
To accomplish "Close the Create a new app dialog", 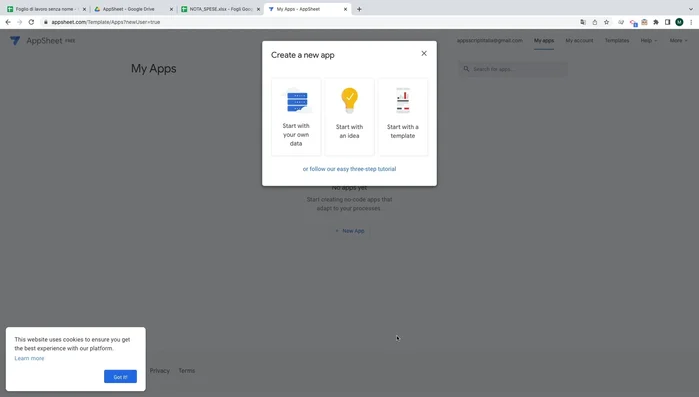I will (x=424, y=53).
